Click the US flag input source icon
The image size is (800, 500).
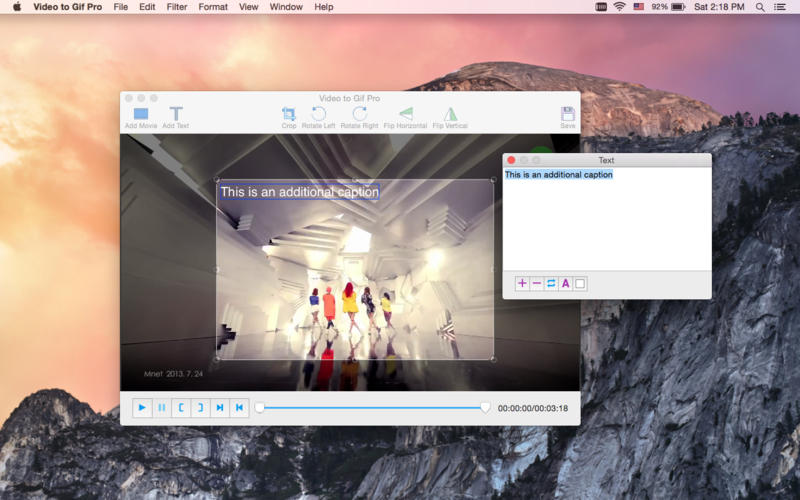639,7
